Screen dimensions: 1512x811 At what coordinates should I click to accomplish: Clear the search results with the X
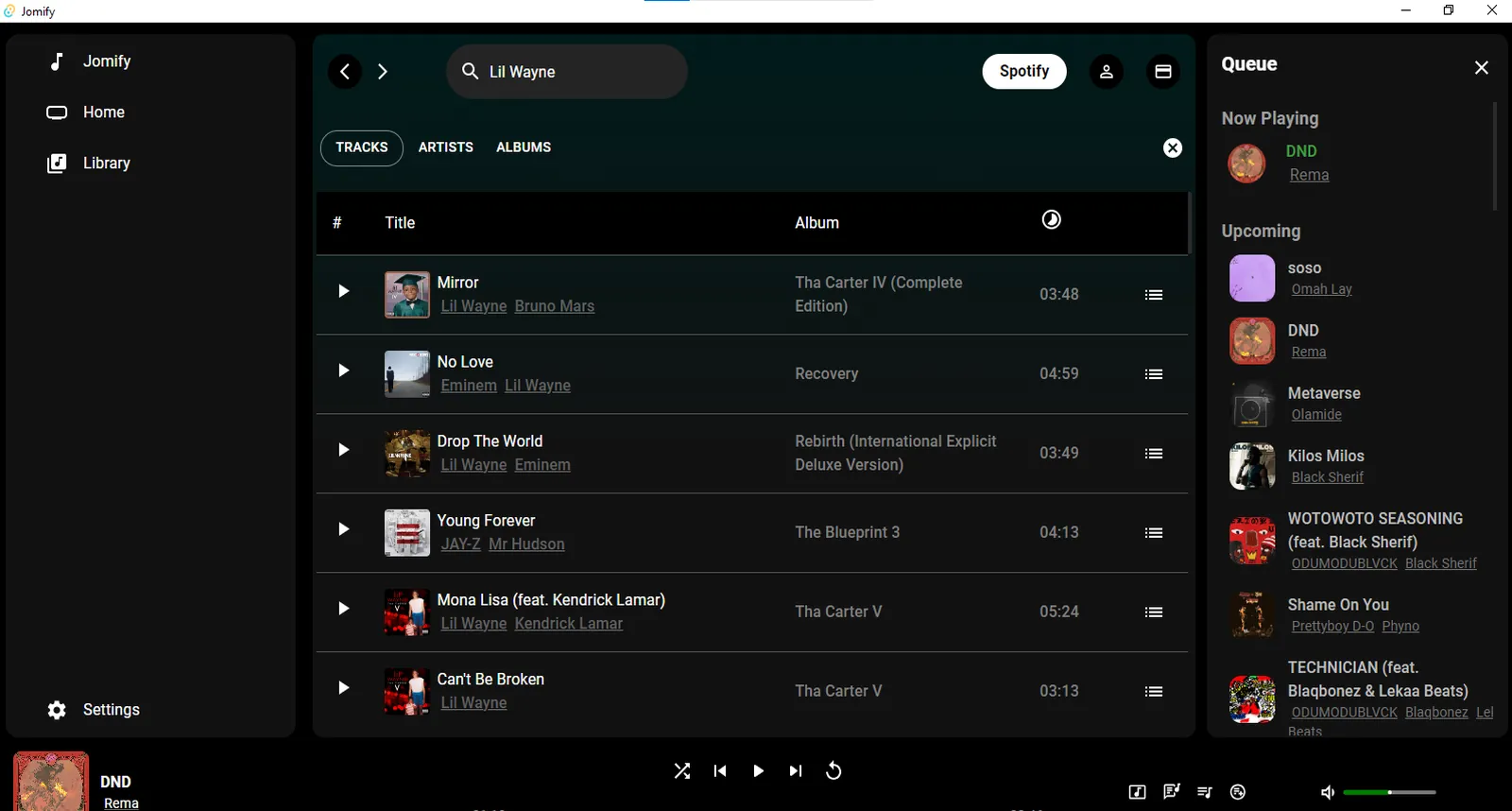pyautogui.click(x=1173, y=147)
